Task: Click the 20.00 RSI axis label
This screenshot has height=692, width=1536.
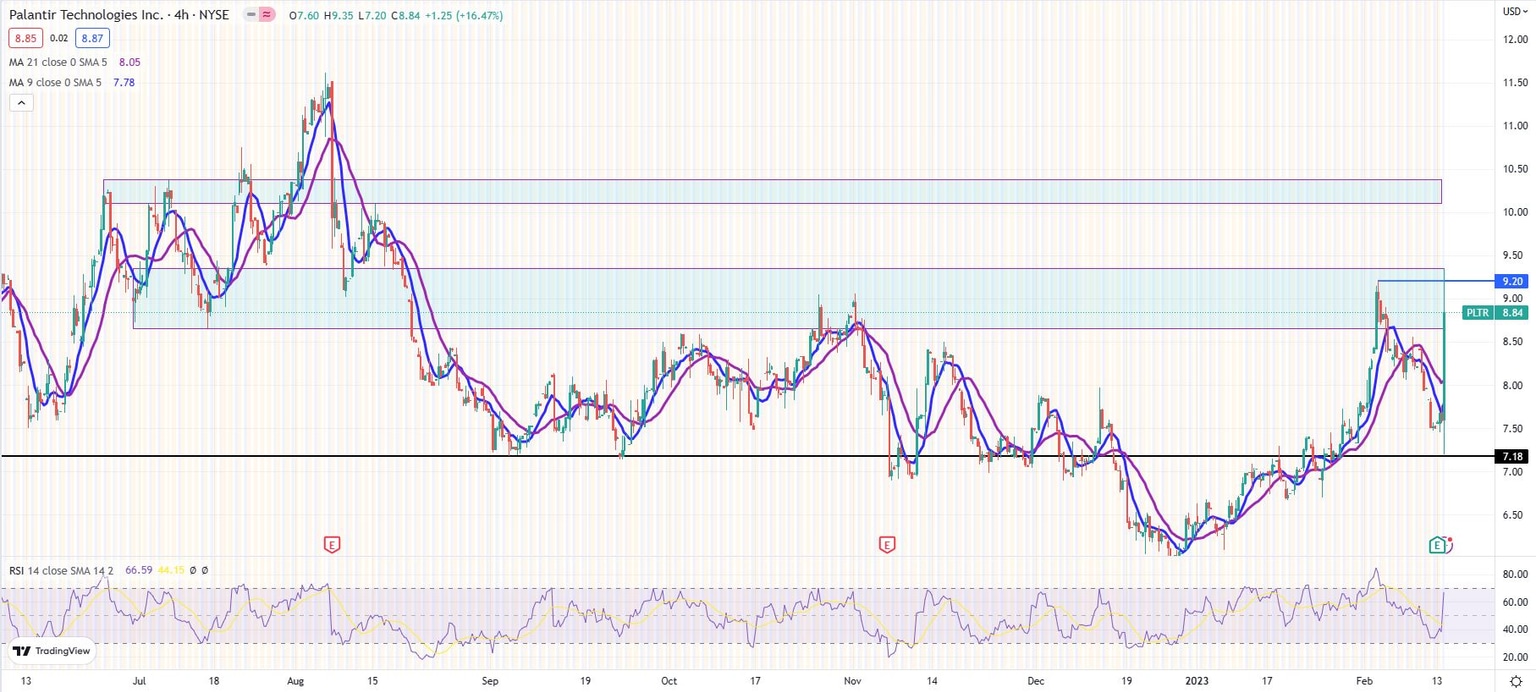Action: click(x=1514, y=657)
